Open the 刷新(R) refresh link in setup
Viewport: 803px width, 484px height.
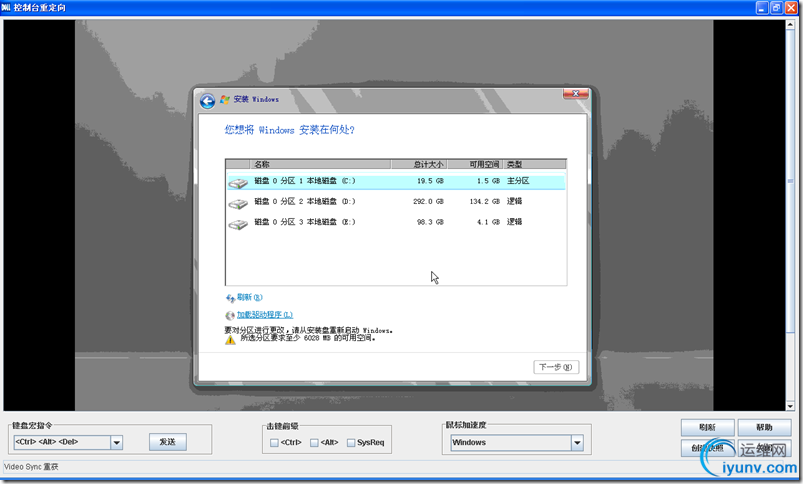pyautogui.click(x=250, y=298)
